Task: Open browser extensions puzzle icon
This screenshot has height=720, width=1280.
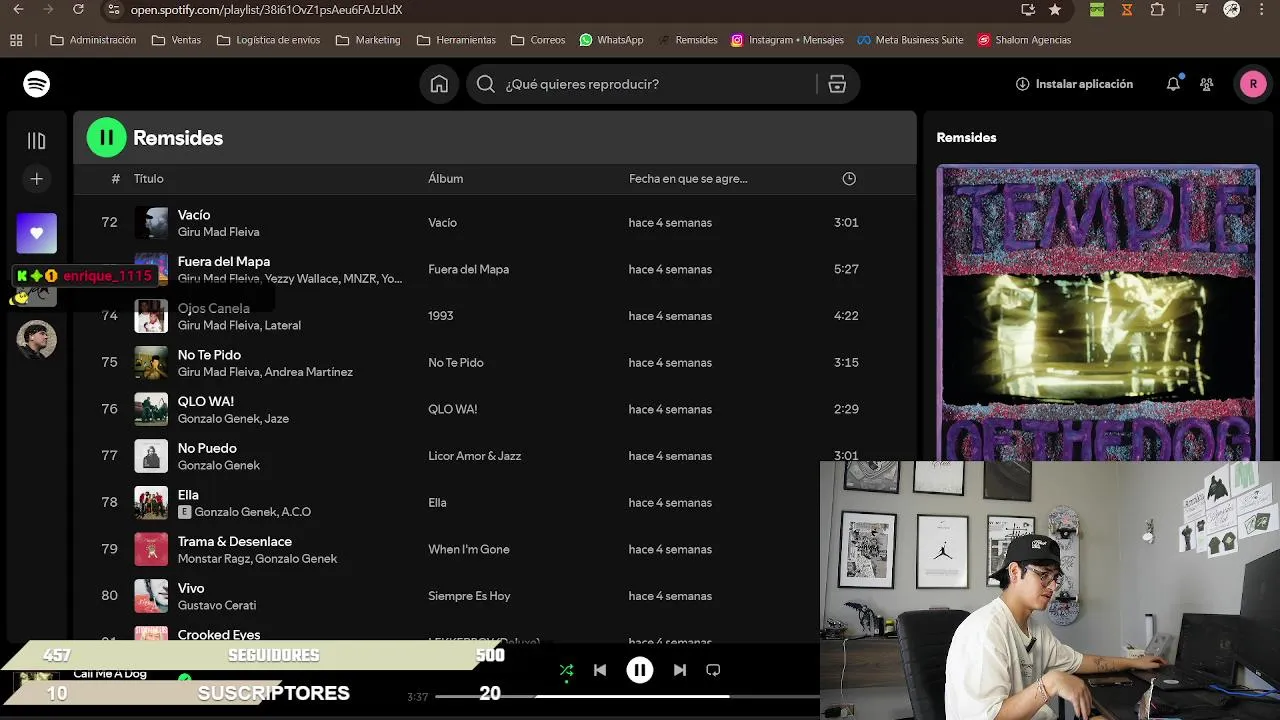Action: pyautogui.click(x=1157, y=9)
